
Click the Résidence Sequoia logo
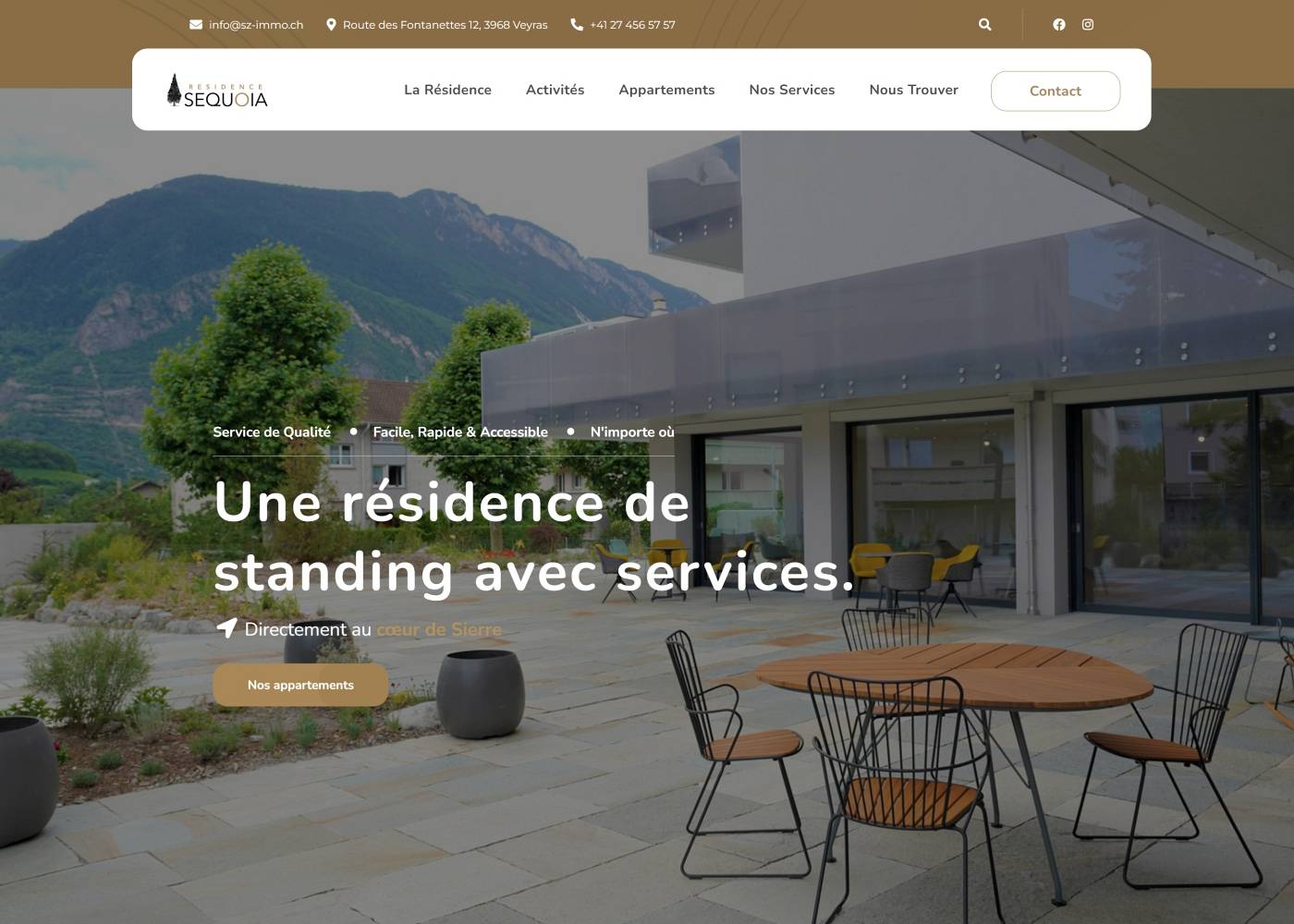tap(217, 91)
